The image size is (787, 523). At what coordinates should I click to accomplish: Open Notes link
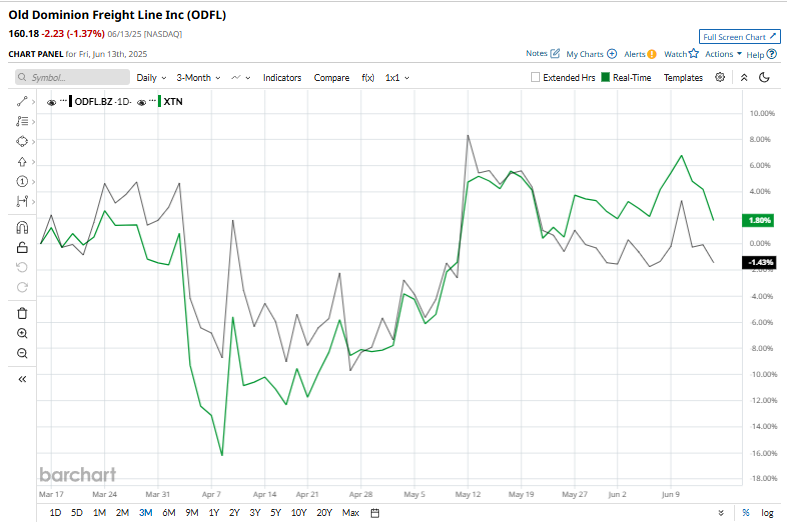click(x=543, y=53)
